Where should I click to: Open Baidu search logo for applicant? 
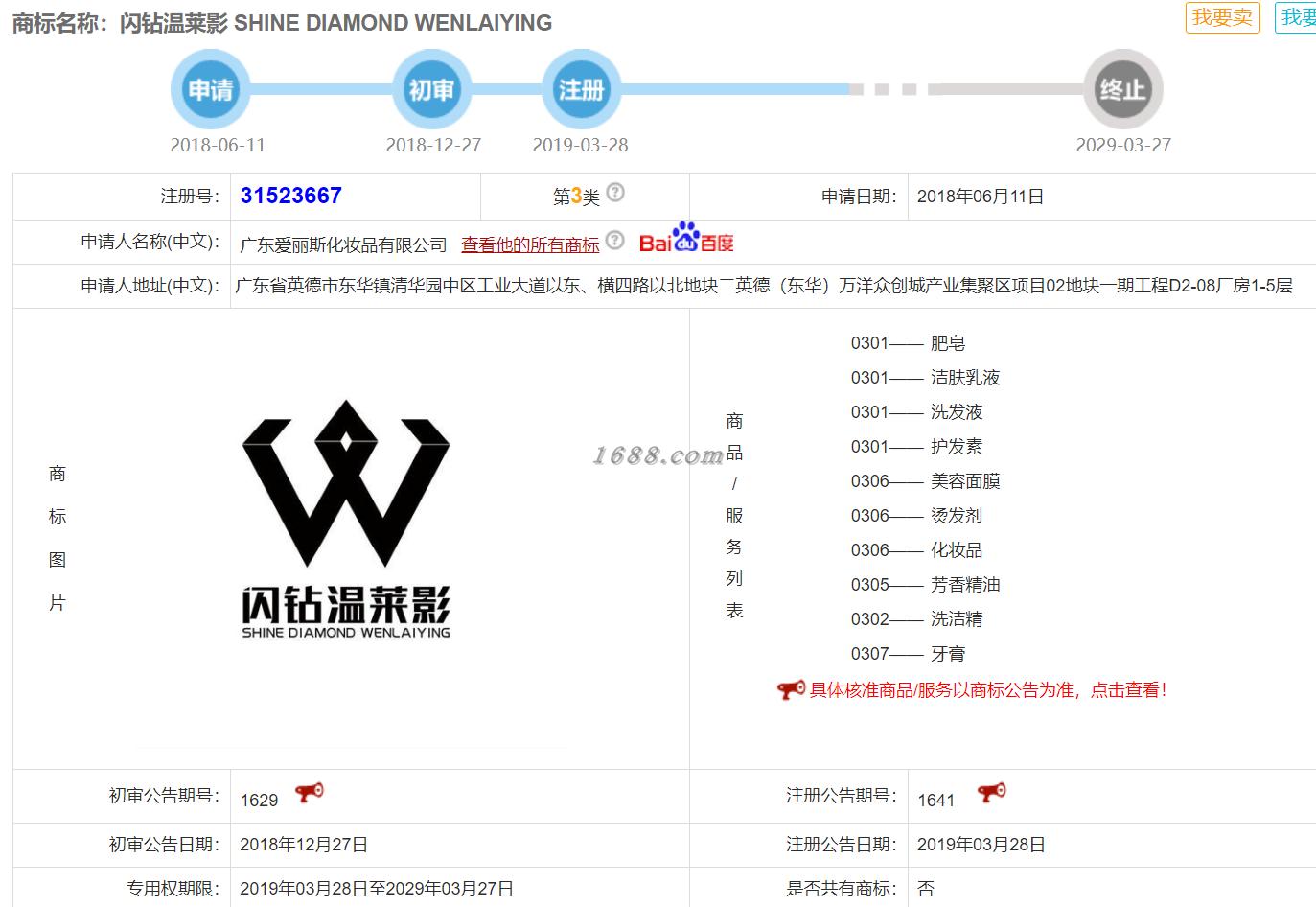click(686, 238)
